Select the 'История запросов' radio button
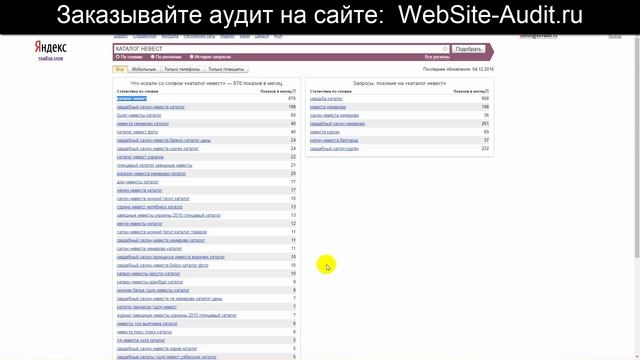The height and width of the screenshot is (360, 640). tap(191, 57)
